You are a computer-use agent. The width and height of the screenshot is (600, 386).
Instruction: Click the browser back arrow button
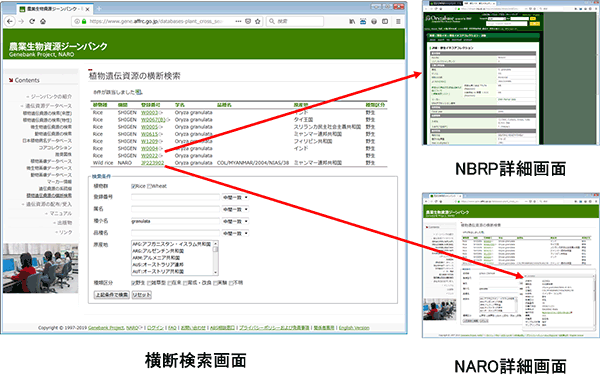pyautogui.click(x=10, y=21)
